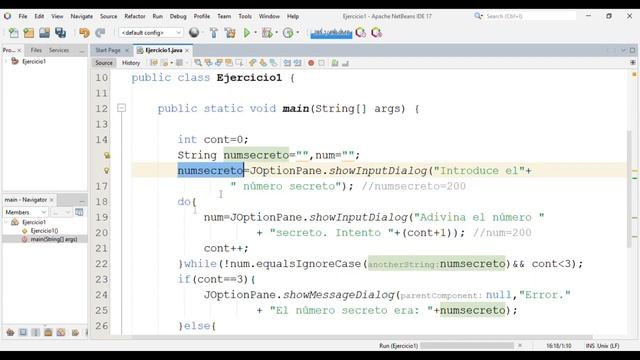This screenshot has height=360, width=640.
Task: Click the Navigator view icon beside Members dropdown
Action: tap(79, 212)
